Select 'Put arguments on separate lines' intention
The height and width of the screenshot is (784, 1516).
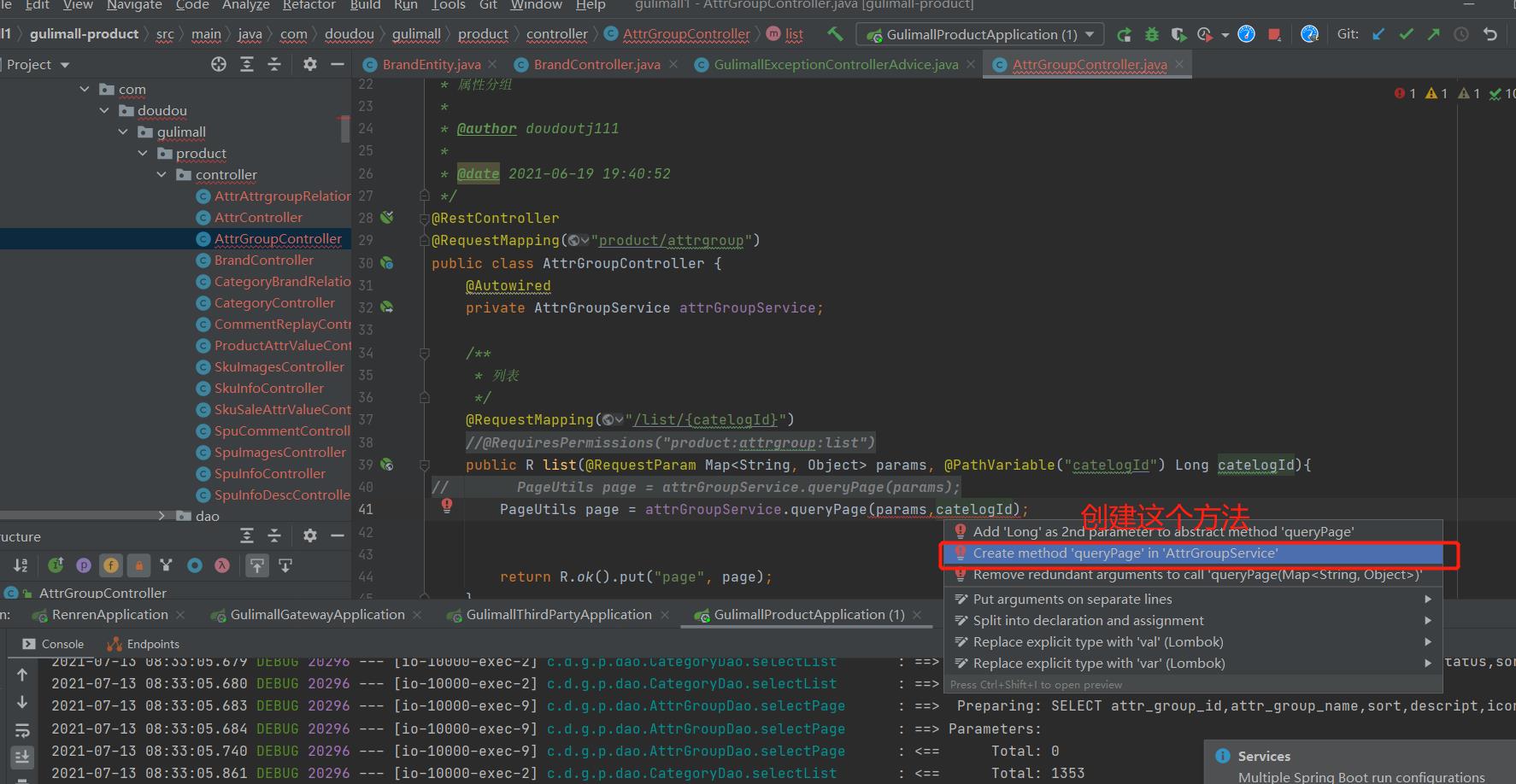1192,599
